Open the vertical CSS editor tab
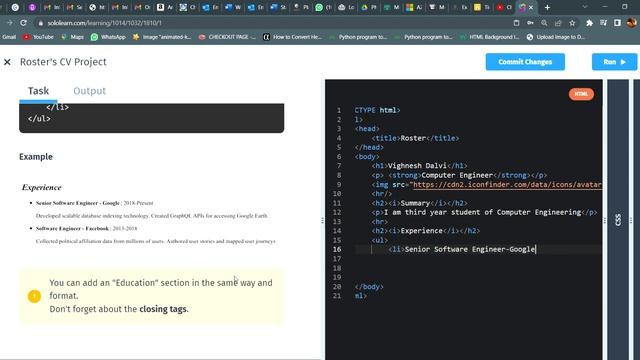640x360 pixels. pyautogui.click(x=618, y=220)
